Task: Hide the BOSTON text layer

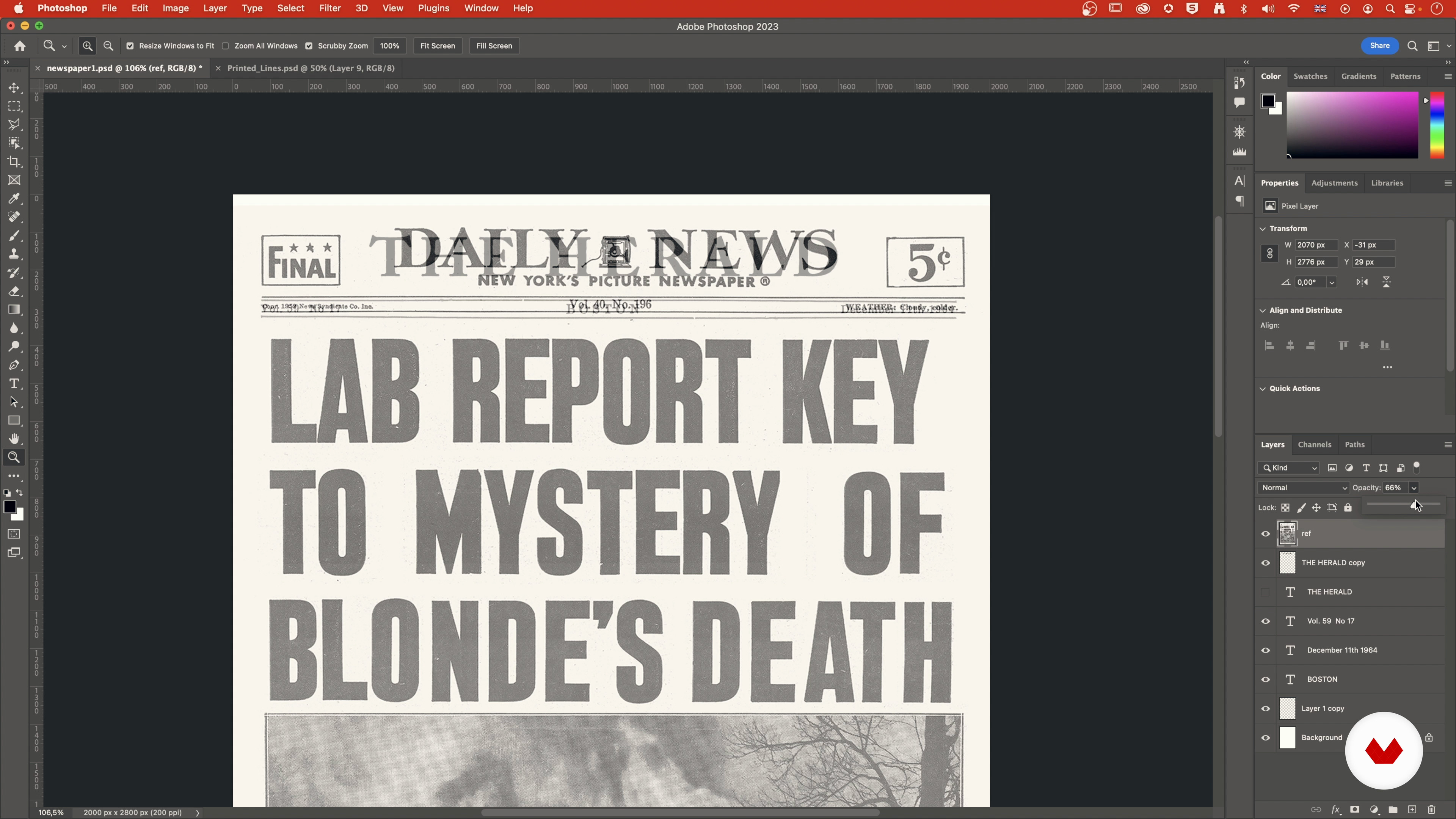Action: 1266,679
